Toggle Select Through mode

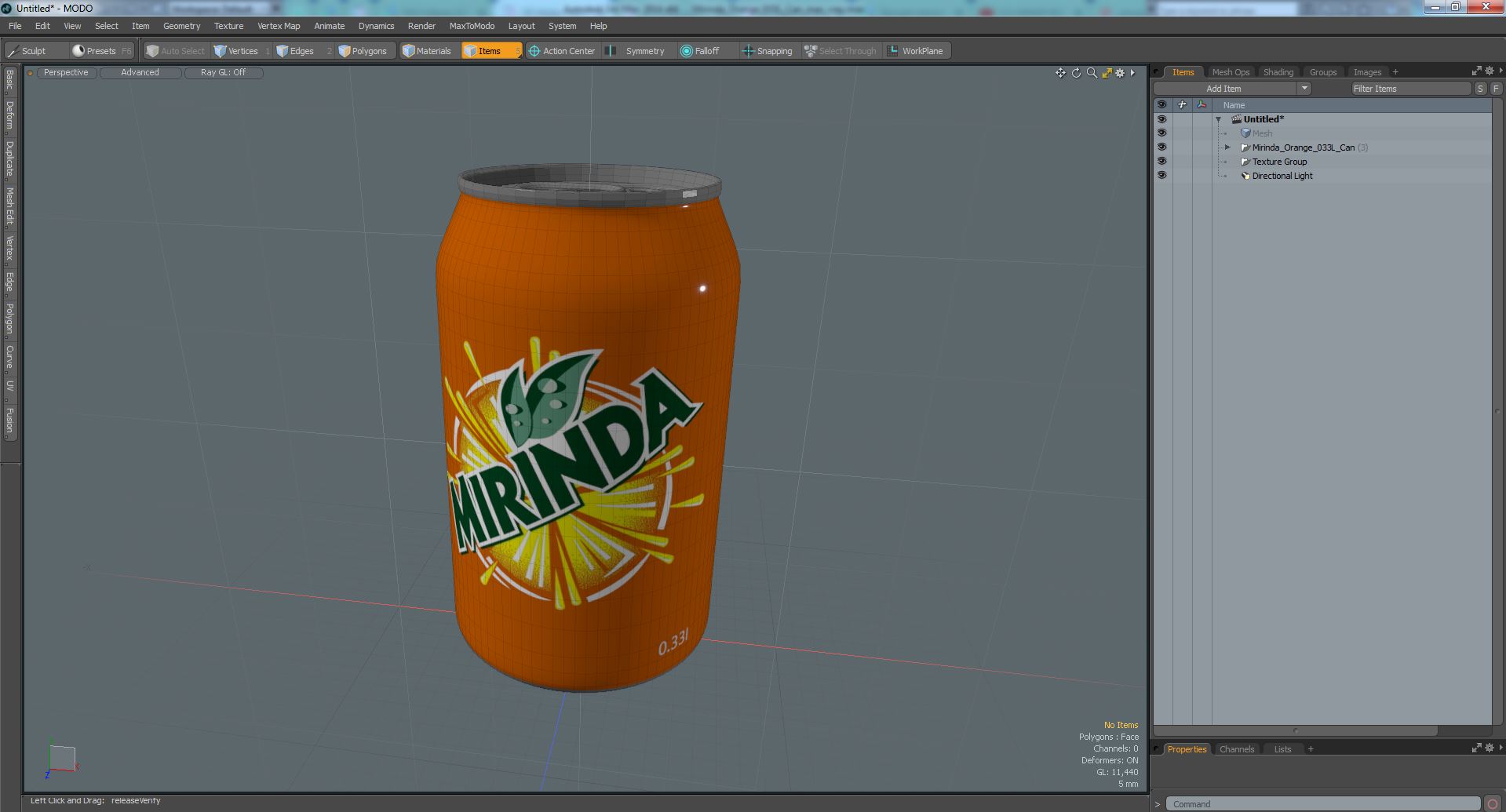(x=841, y=51)
